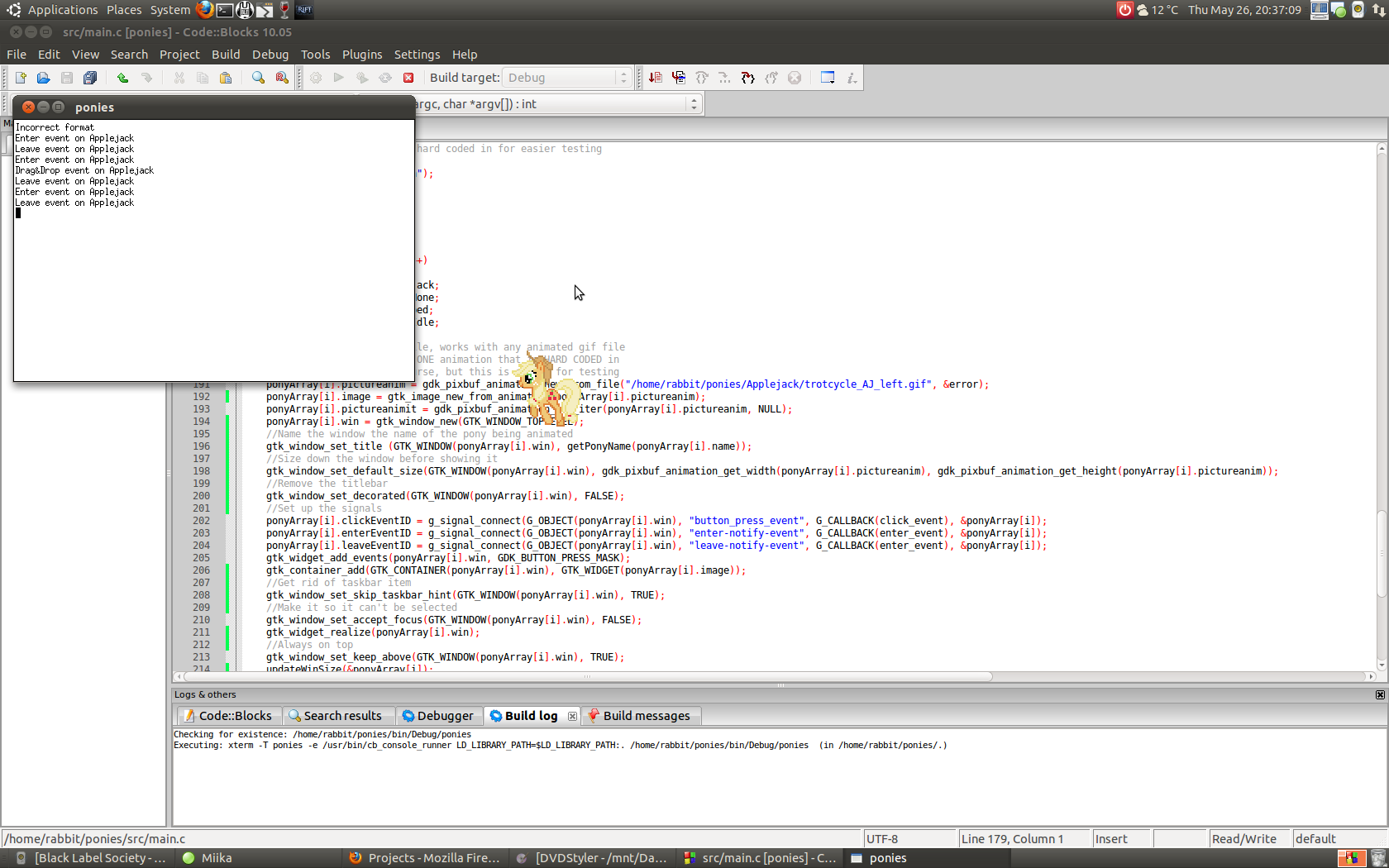Click the vertical scrollbar of the code editor
The image size is (1389, 868).
point(1381,552)
